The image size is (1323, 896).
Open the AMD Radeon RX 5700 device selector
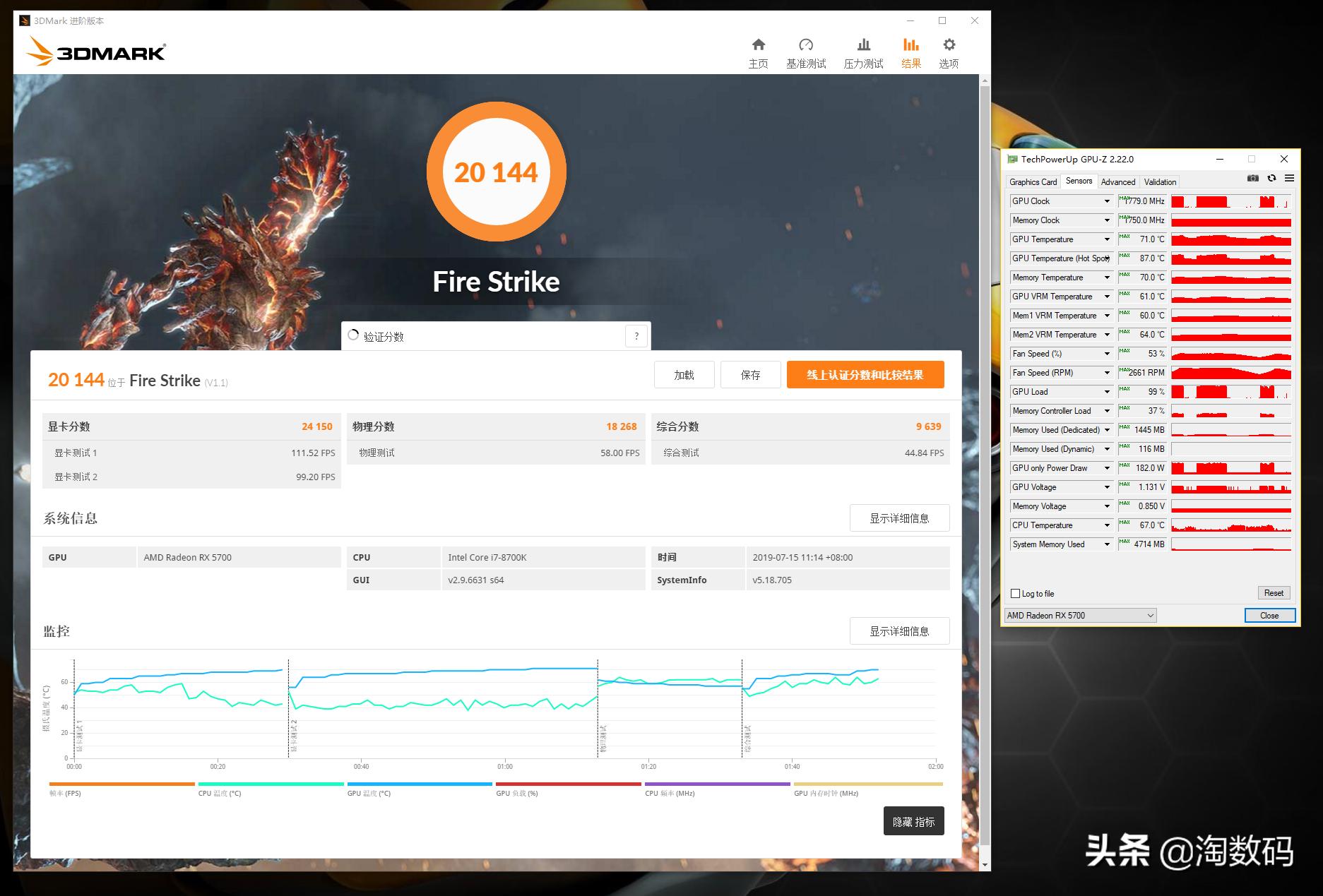(1080, 616)
